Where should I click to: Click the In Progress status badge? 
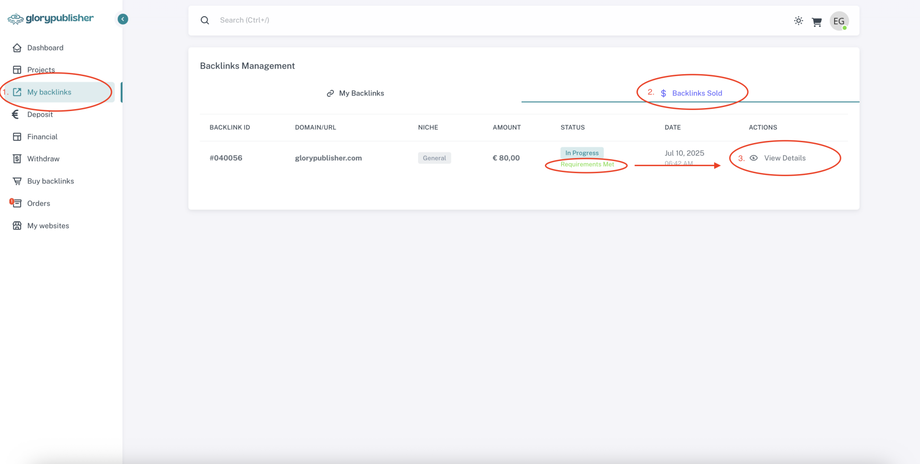(x=581, y=153)
